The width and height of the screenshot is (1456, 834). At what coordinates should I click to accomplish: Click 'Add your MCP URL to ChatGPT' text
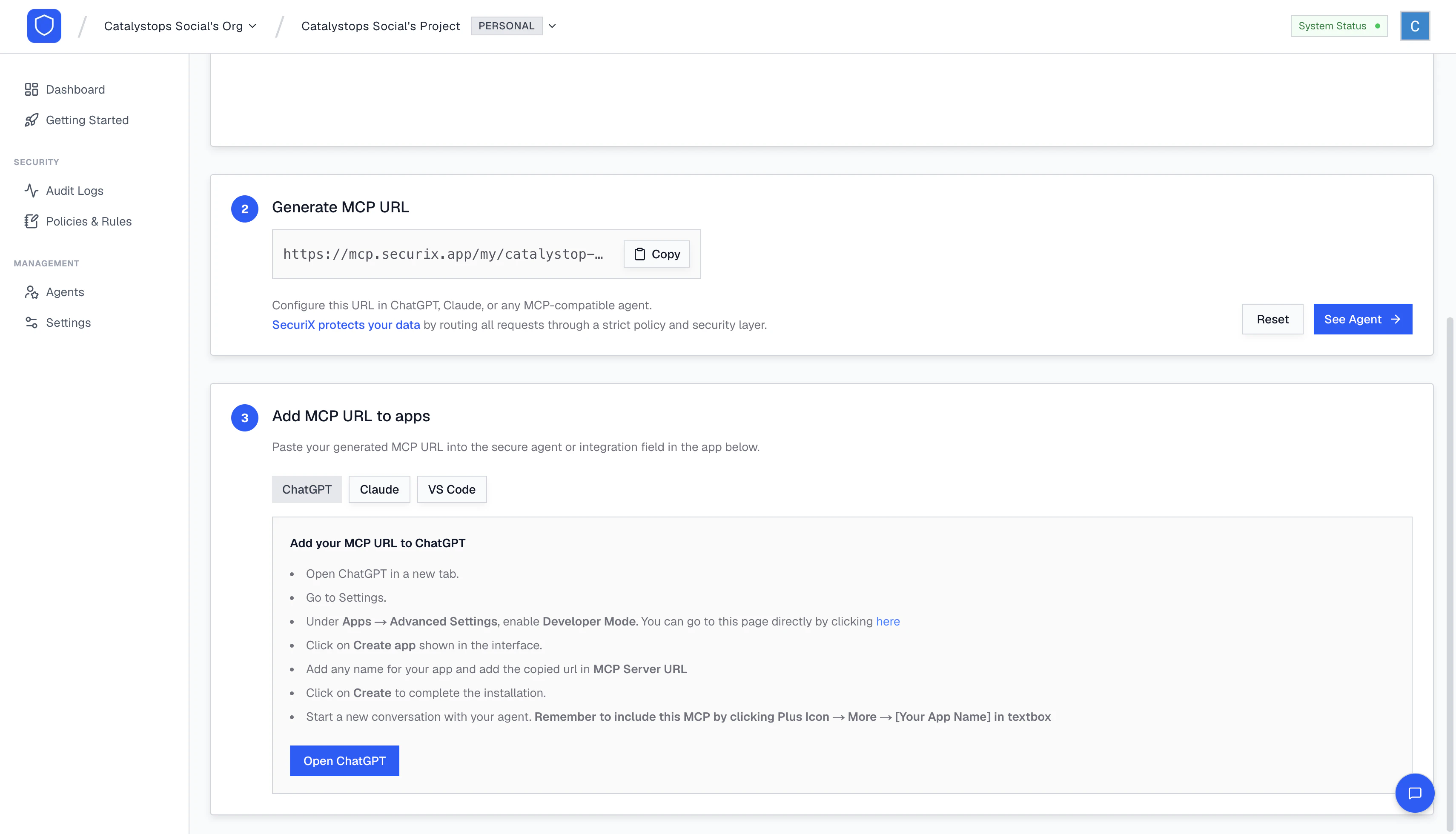[378, 543]
